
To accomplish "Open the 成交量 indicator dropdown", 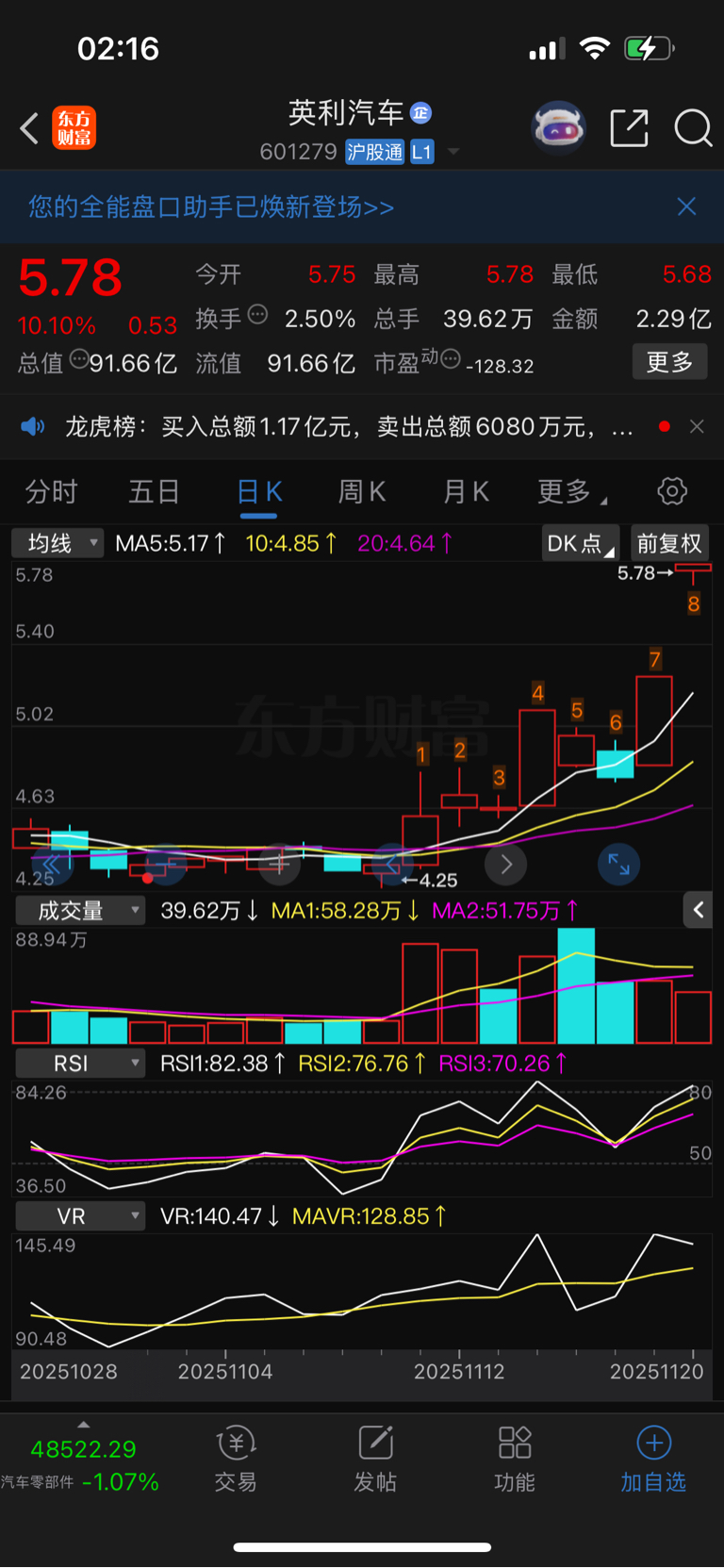I will pos(80,911).
